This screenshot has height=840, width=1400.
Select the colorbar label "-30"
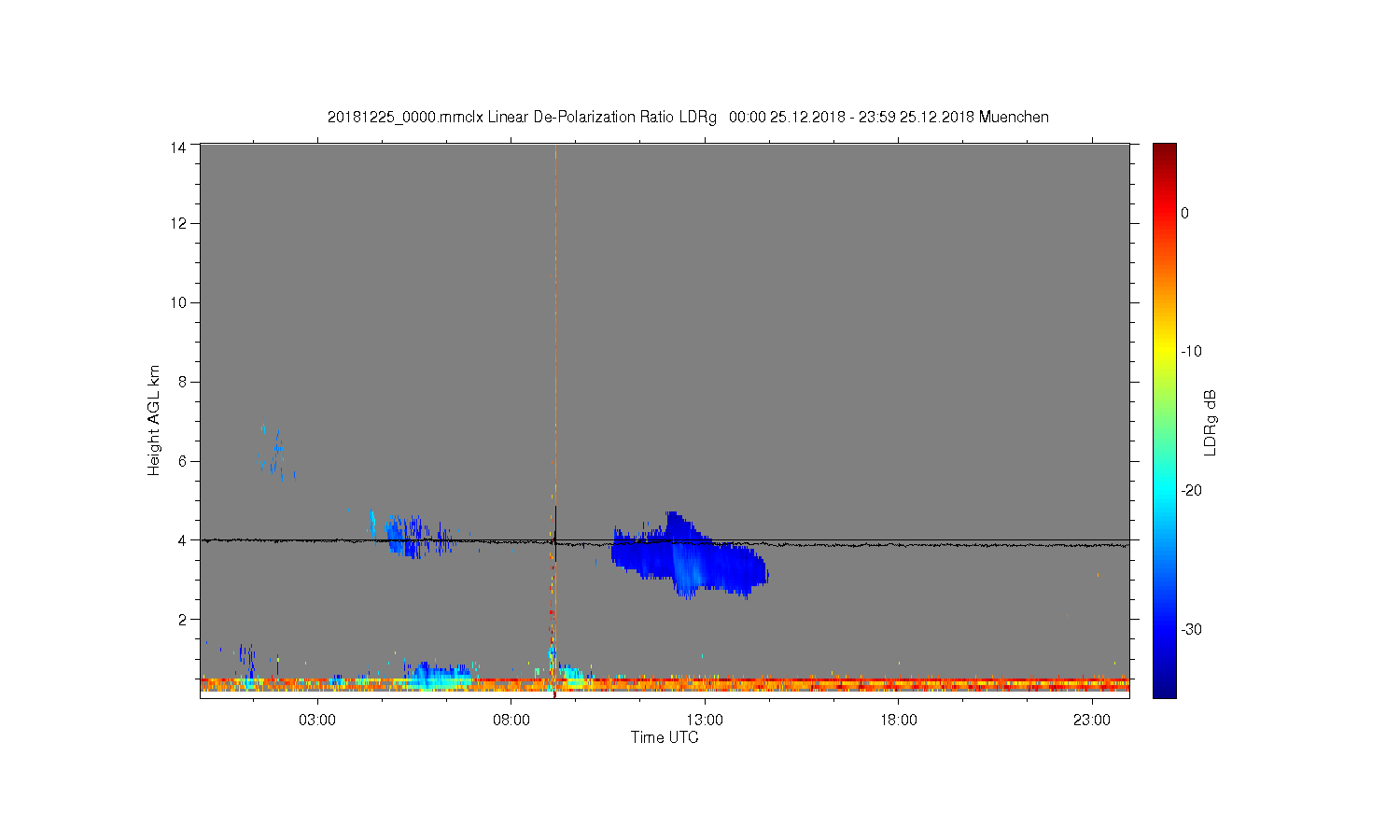(x=1191, y=630)
